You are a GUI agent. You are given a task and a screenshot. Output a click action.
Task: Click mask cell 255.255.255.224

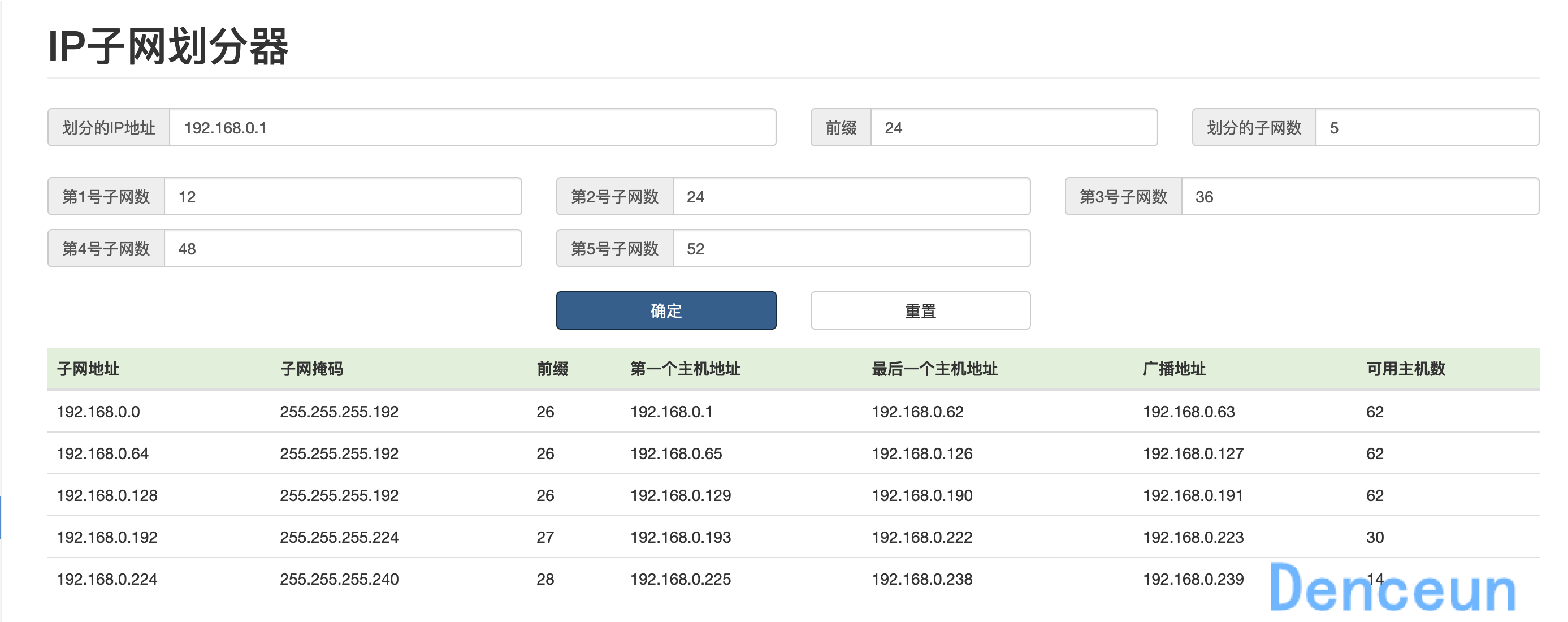(339, 537)
